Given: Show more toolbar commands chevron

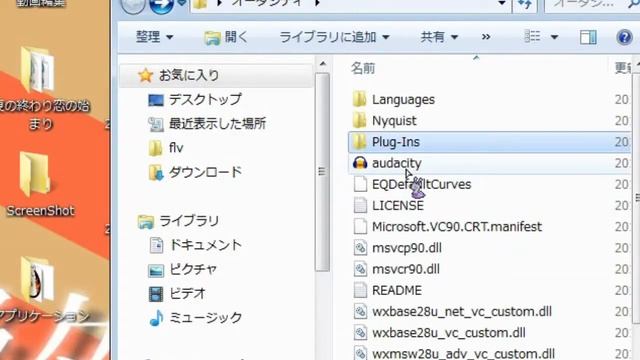Looking at the screenshot, I should tap(486, 37).
